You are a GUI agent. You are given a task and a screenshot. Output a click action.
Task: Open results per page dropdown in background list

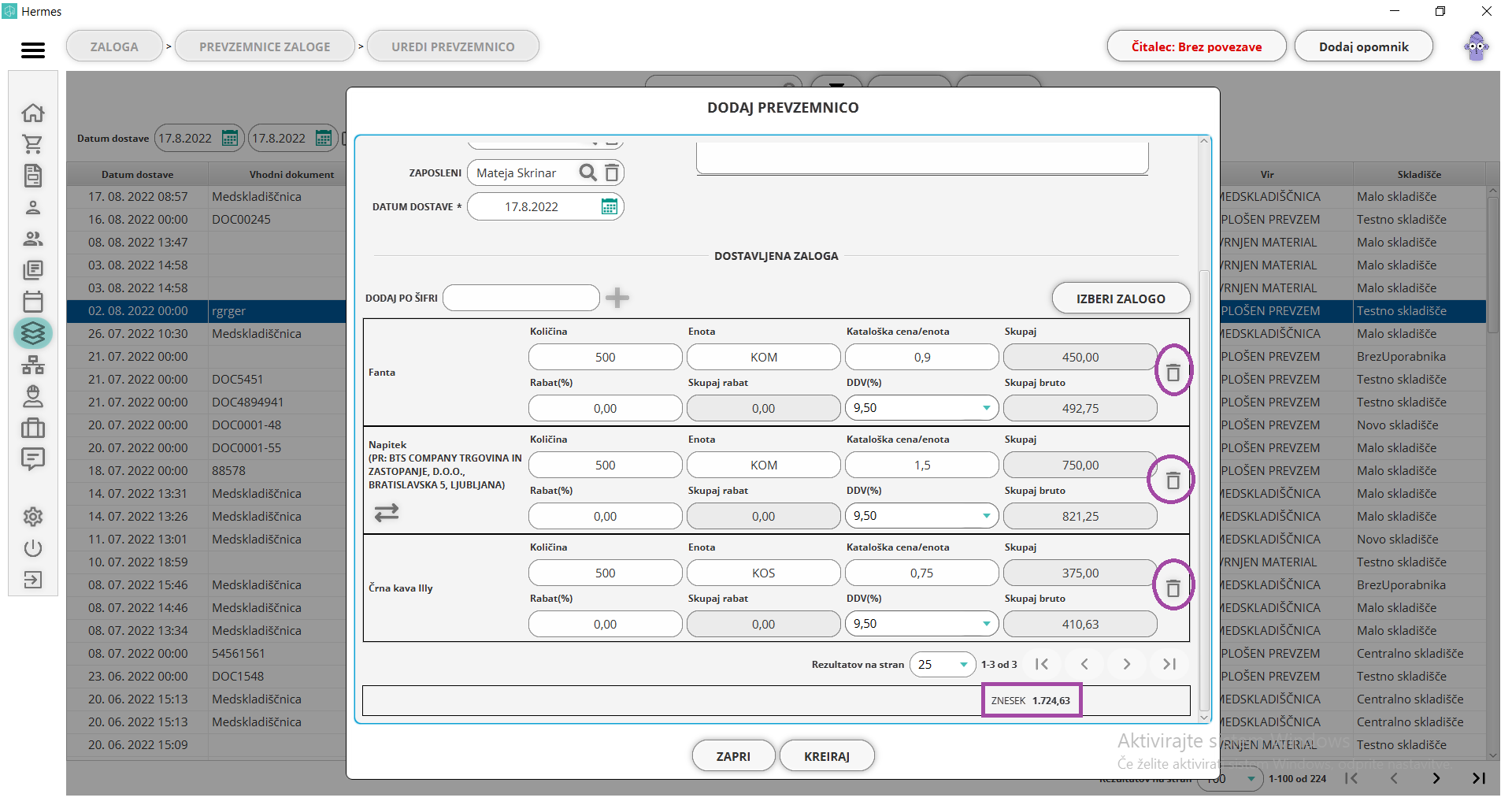coord(1231,779)
